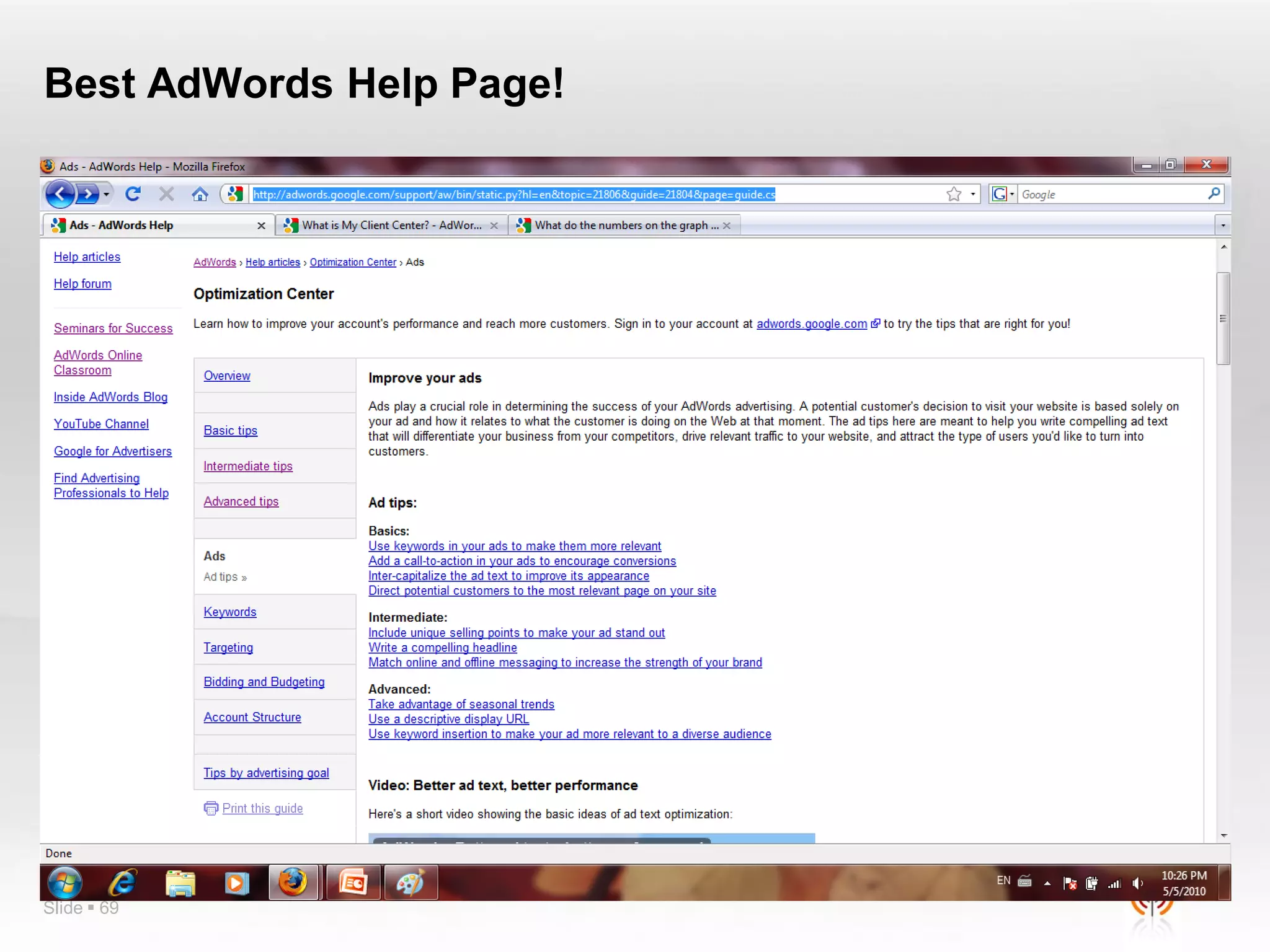Viewport: 1270px width, 952px height.
Task: Open AdWords Online Classroom link
Action: [97, 363]
